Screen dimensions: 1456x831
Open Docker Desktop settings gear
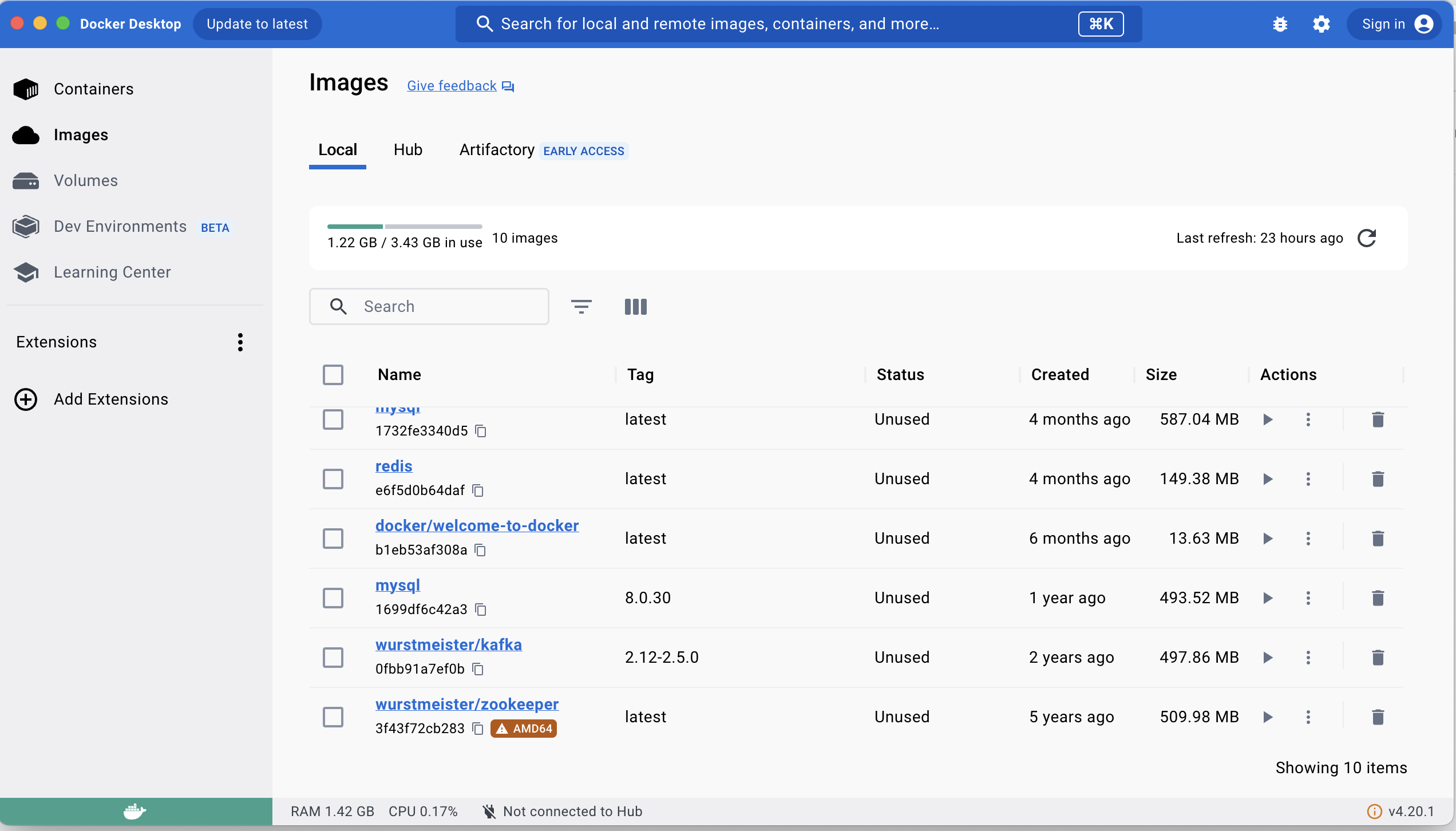[x=1322, y=23]
